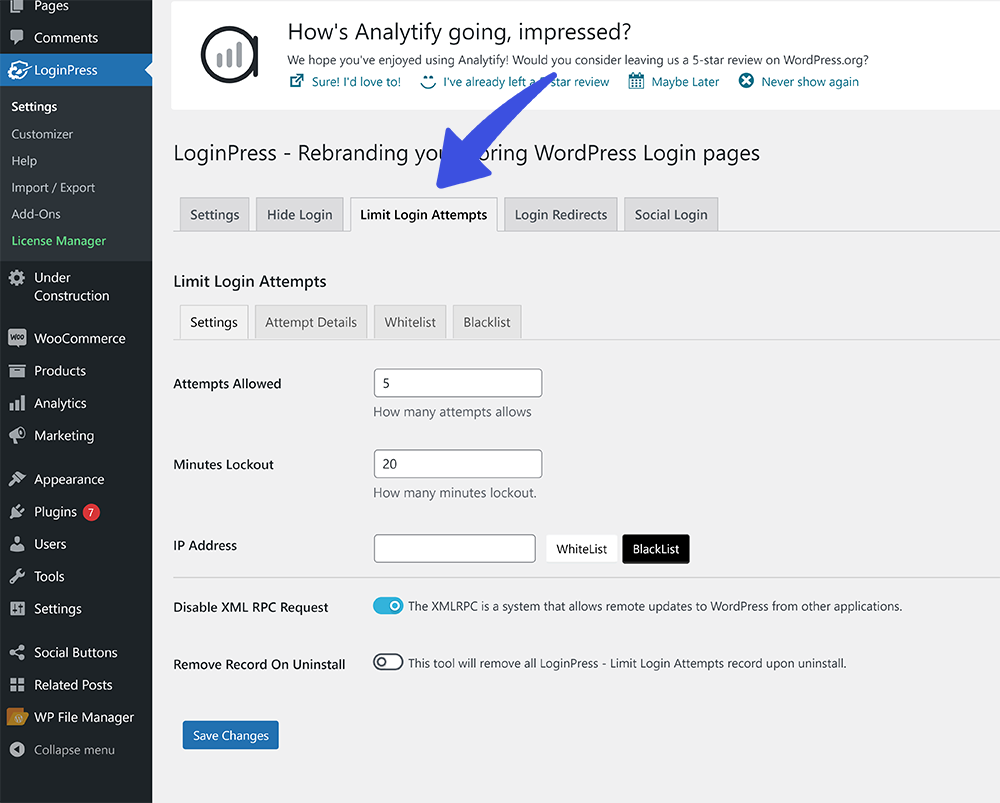
Task: Click the red 7 badge on Plugins
Action: (91, 512)
